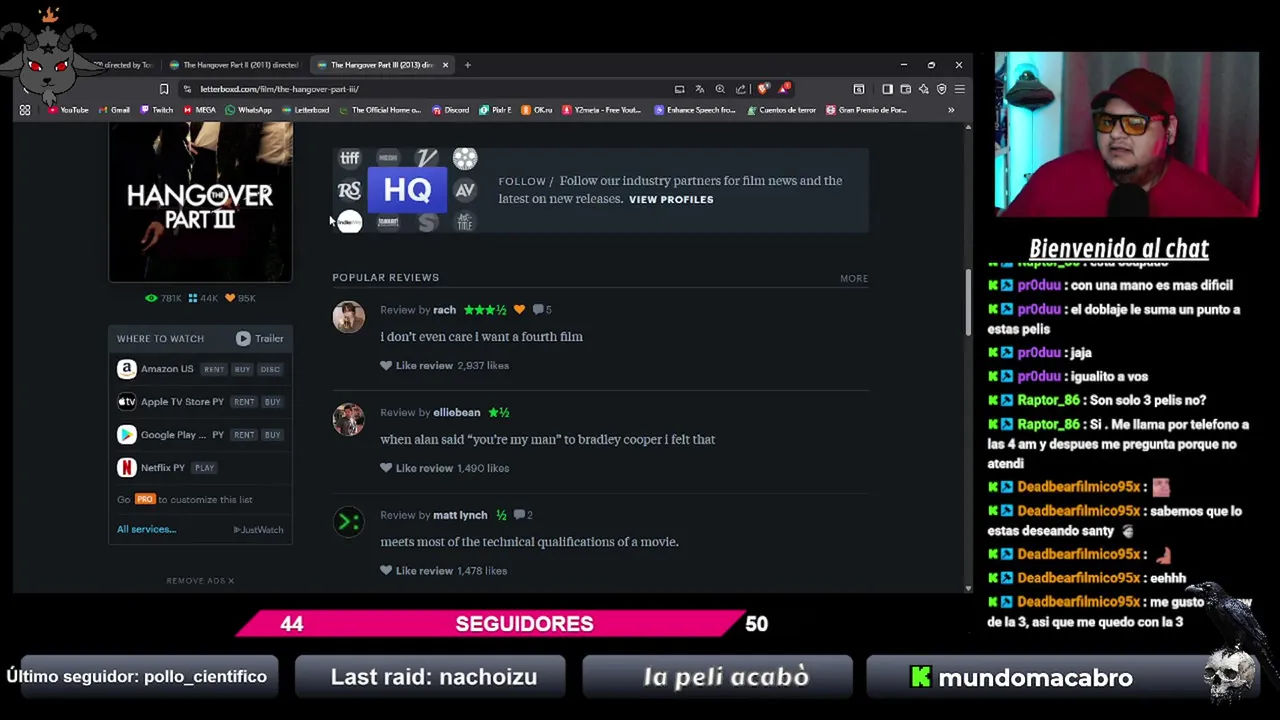Viewport: 1280px width, 720px height.
Task: Open the Pixlr E bookmark
Action: pyautogui.click(x=495, y=110)
